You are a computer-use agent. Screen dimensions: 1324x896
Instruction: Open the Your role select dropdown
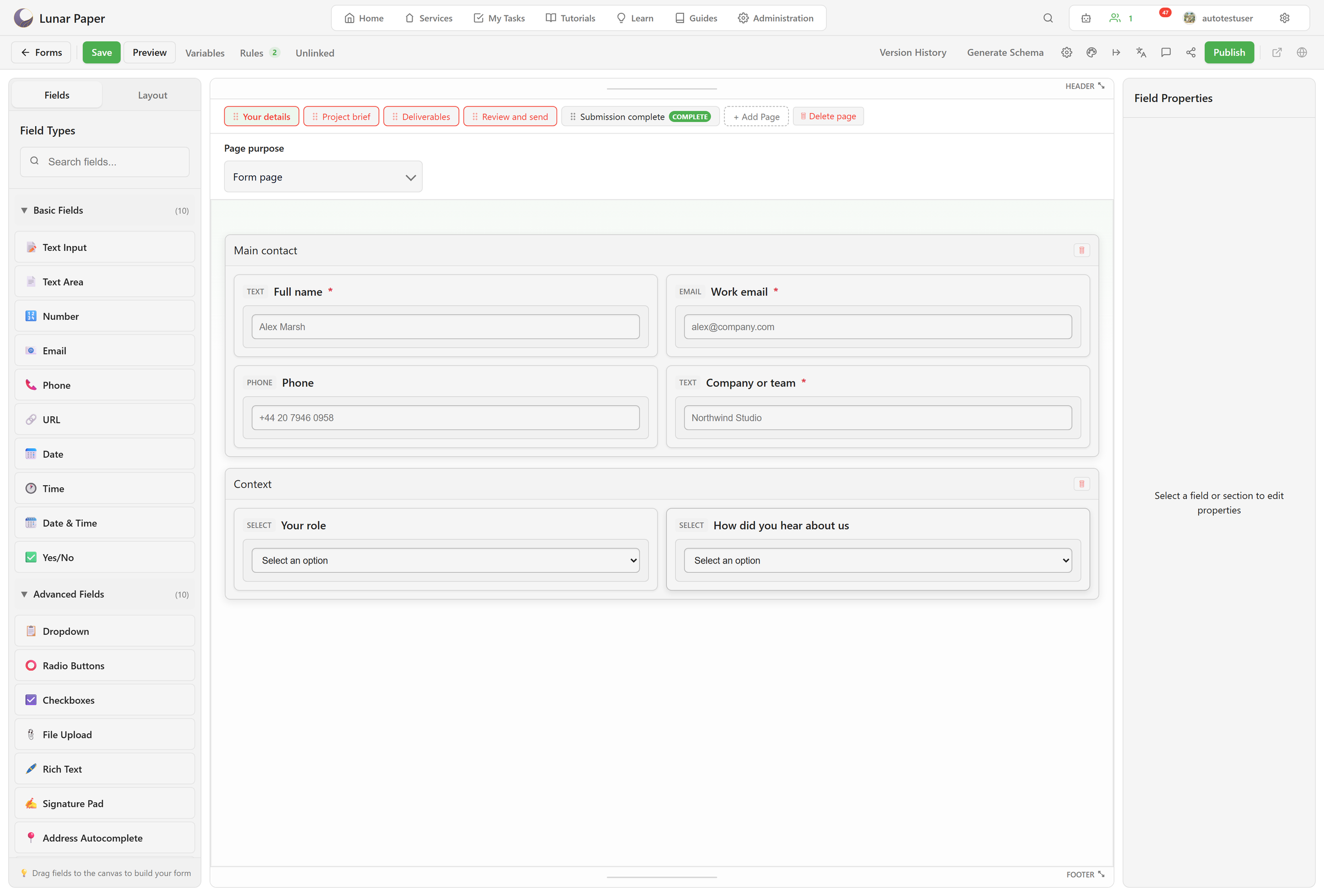pyautogui.click(x=446, y=560)
